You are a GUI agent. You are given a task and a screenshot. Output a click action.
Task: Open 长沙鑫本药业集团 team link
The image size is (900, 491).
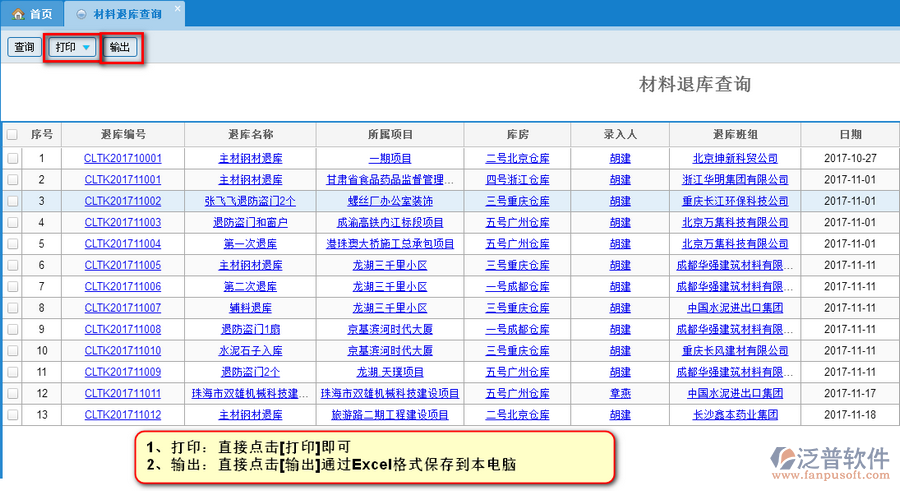tap(738, 415)
